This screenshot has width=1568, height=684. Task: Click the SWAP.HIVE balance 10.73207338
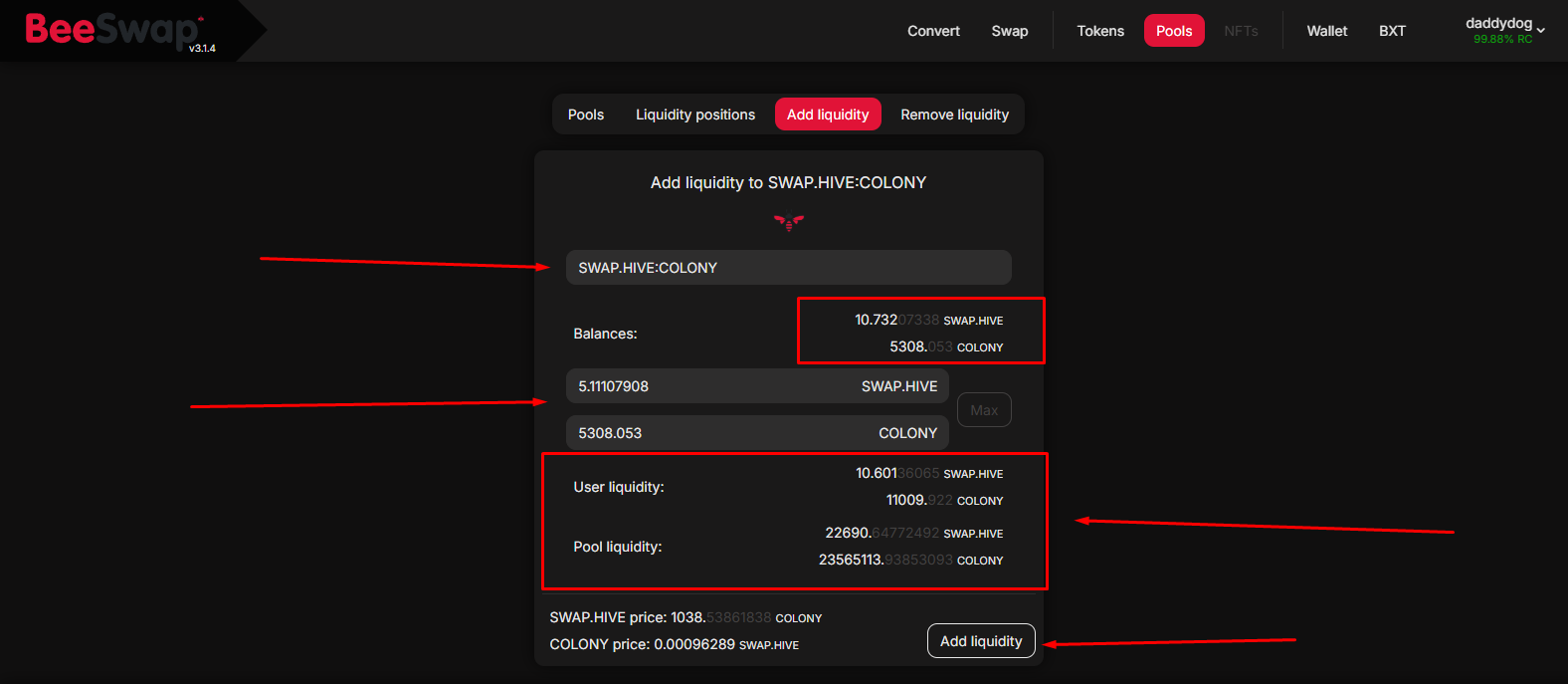pos(929,320)
